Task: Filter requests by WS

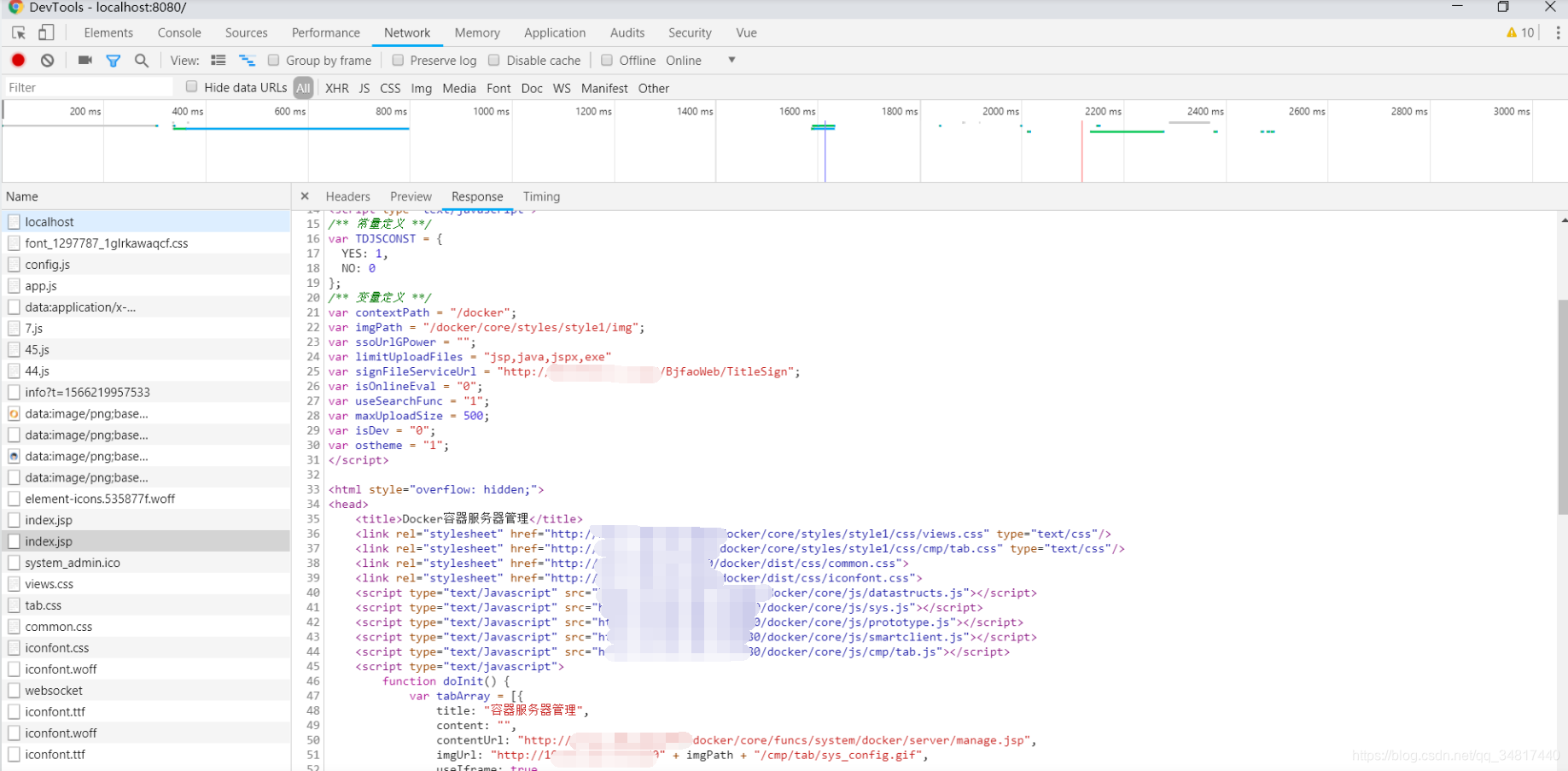Action: coord(562,88)
